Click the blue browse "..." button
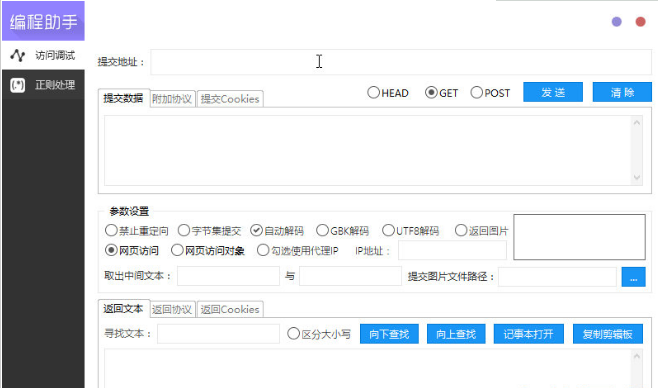The height and width of the screenshot is (388, 658). 633,277
